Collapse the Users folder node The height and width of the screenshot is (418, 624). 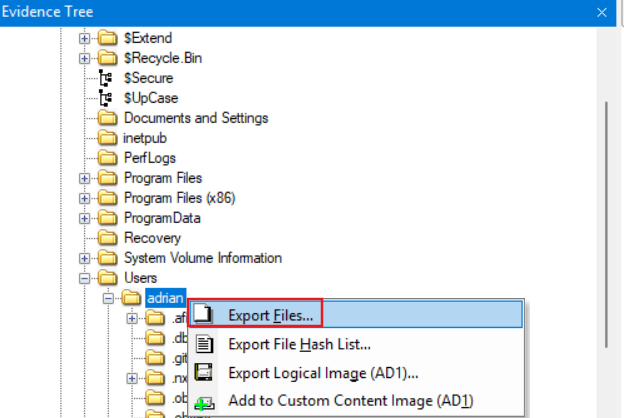pos(85,278)
